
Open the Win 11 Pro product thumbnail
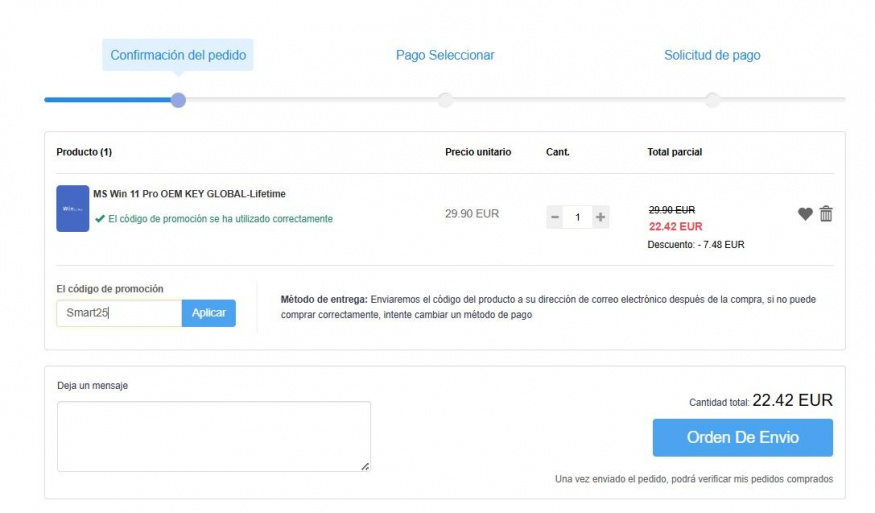73,208
